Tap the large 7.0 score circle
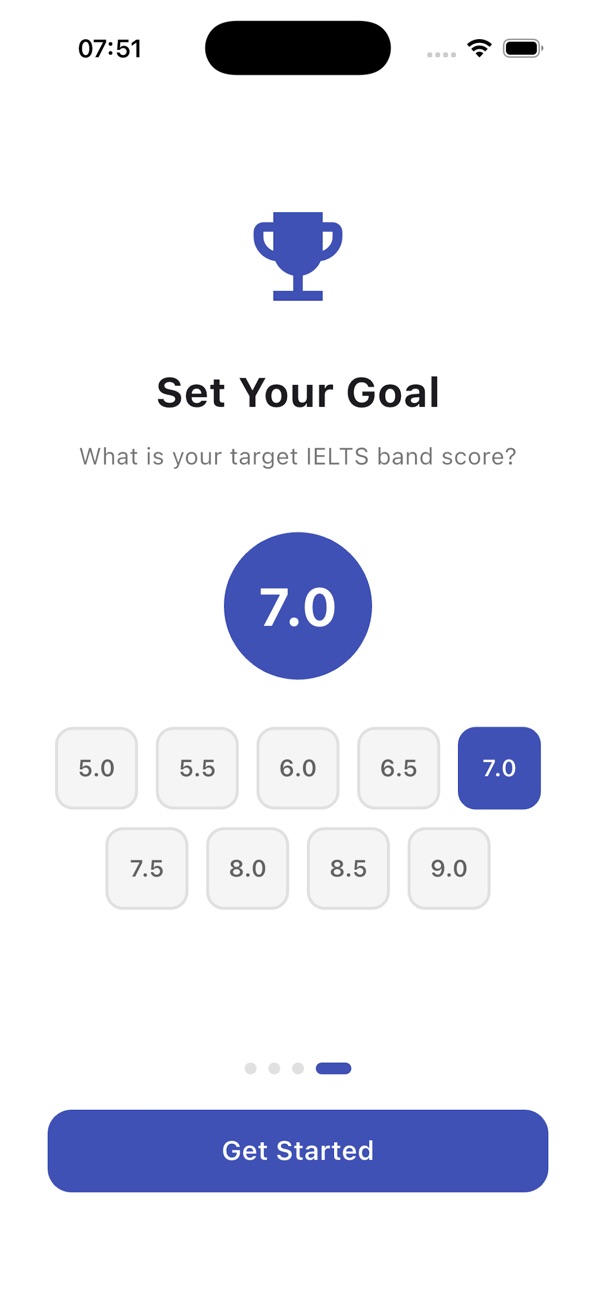The width and height of the screenshot is (596, 1290). [x=298, y=606]
